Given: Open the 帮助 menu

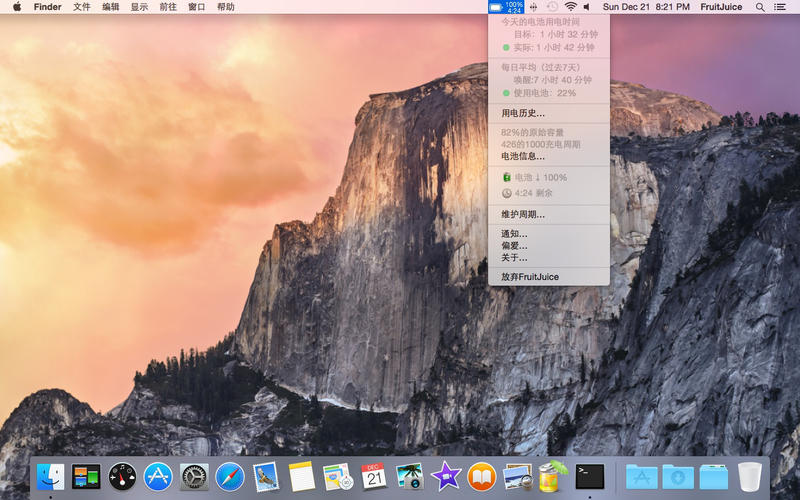Looking at the screenshot, I should [x=226, y=7].
